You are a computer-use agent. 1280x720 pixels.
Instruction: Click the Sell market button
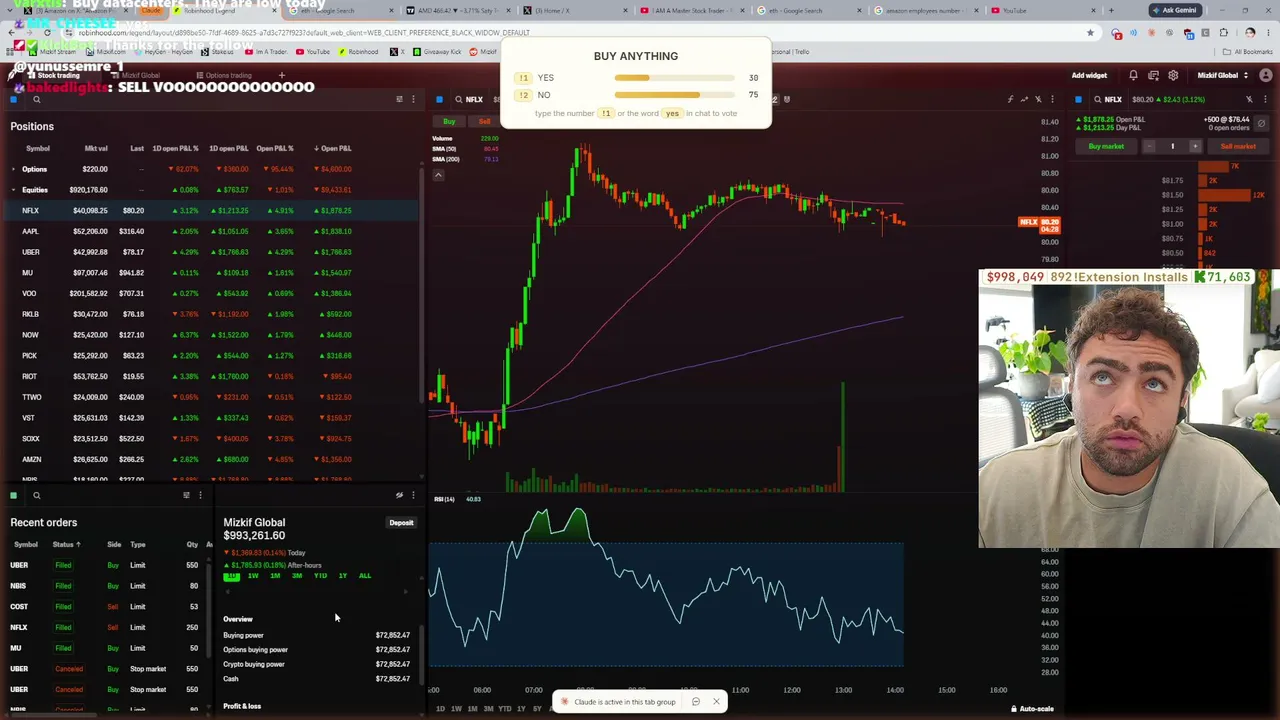click(1237, 146)
